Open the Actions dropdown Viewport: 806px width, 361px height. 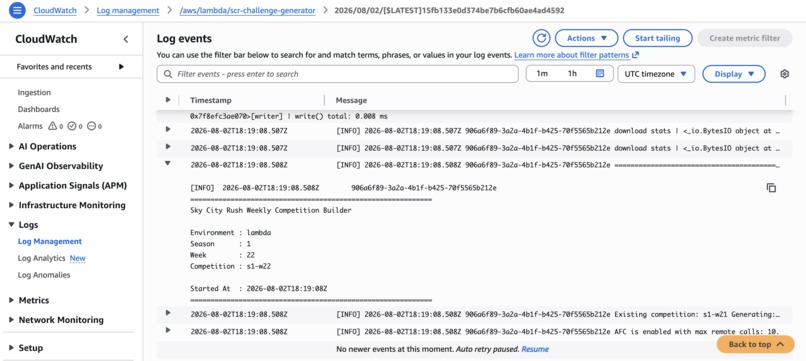587,38
